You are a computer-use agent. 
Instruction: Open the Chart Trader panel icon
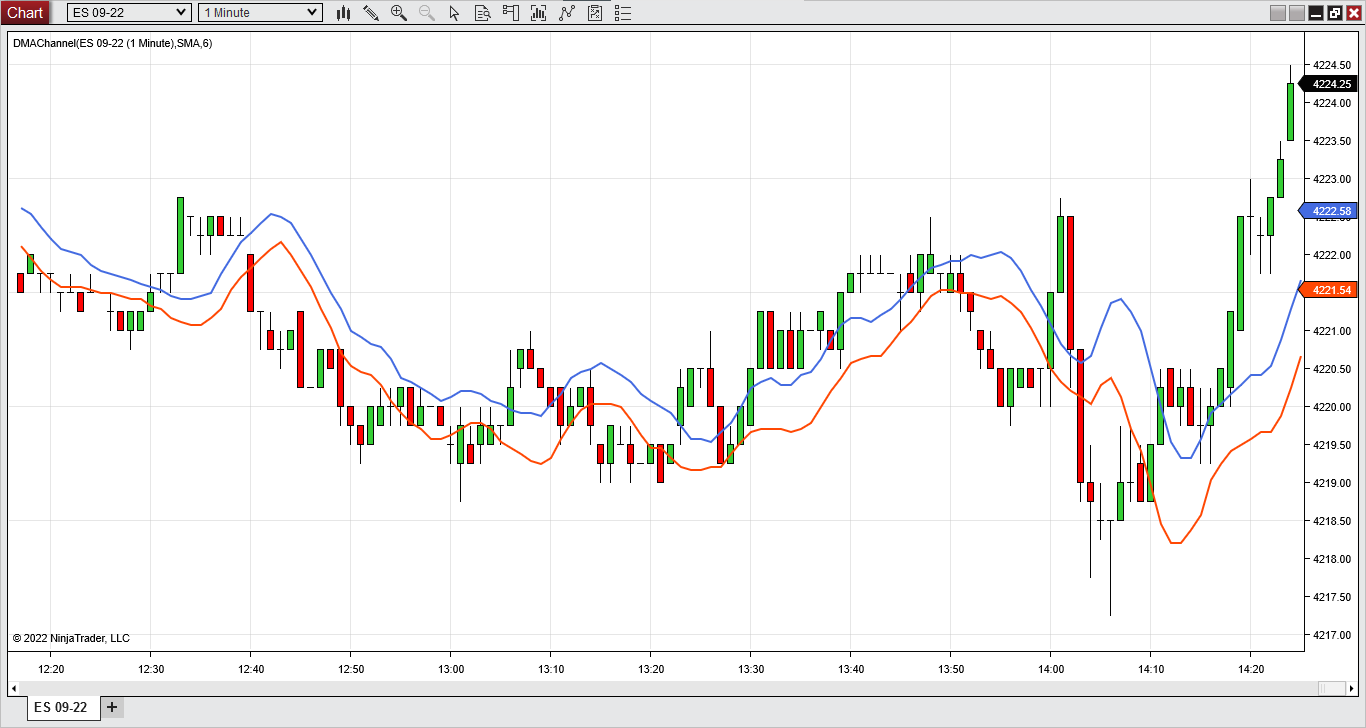point(511,13)
